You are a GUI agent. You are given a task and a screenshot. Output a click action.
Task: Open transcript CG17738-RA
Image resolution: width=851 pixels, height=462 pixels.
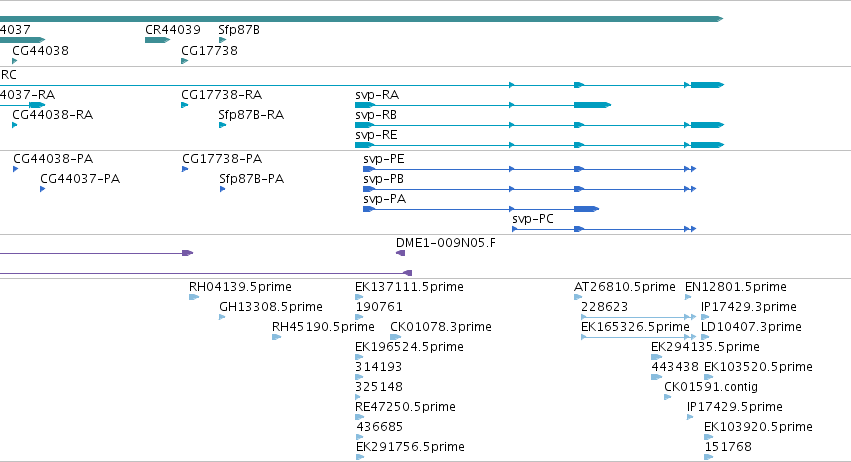click(x=221, y=95)
